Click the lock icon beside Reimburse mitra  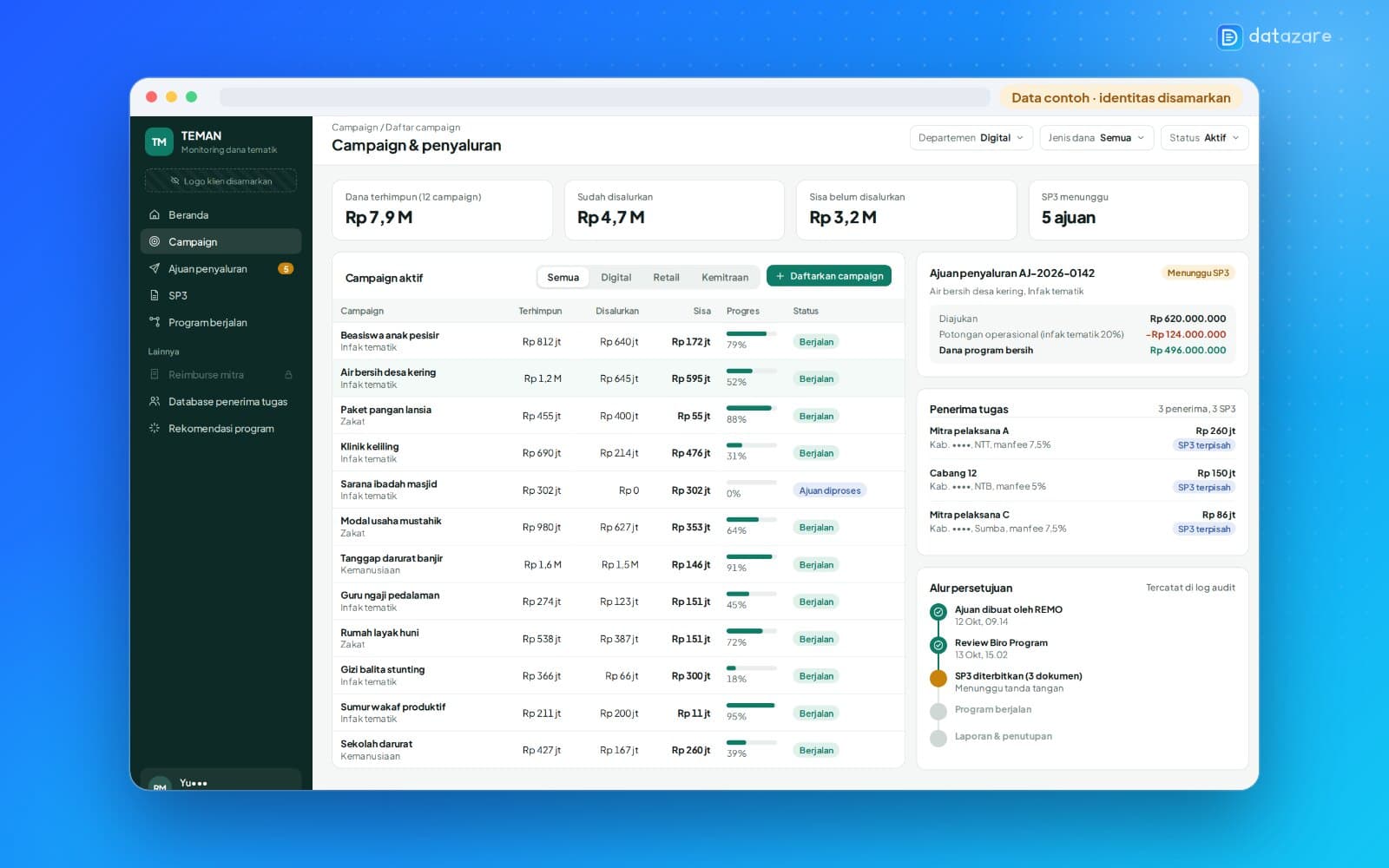288,374
